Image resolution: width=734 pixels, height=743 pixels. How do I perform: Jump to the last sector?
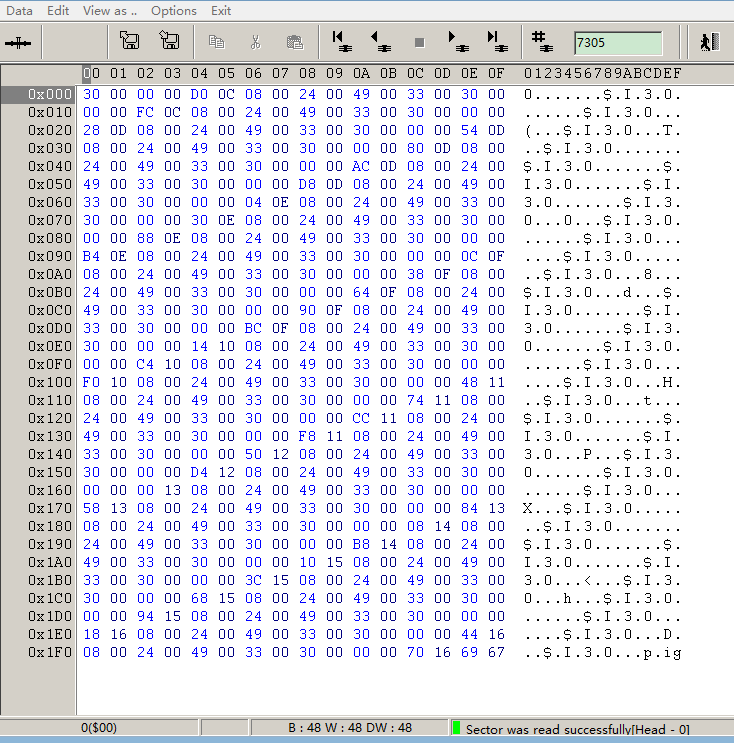[497, 42]
